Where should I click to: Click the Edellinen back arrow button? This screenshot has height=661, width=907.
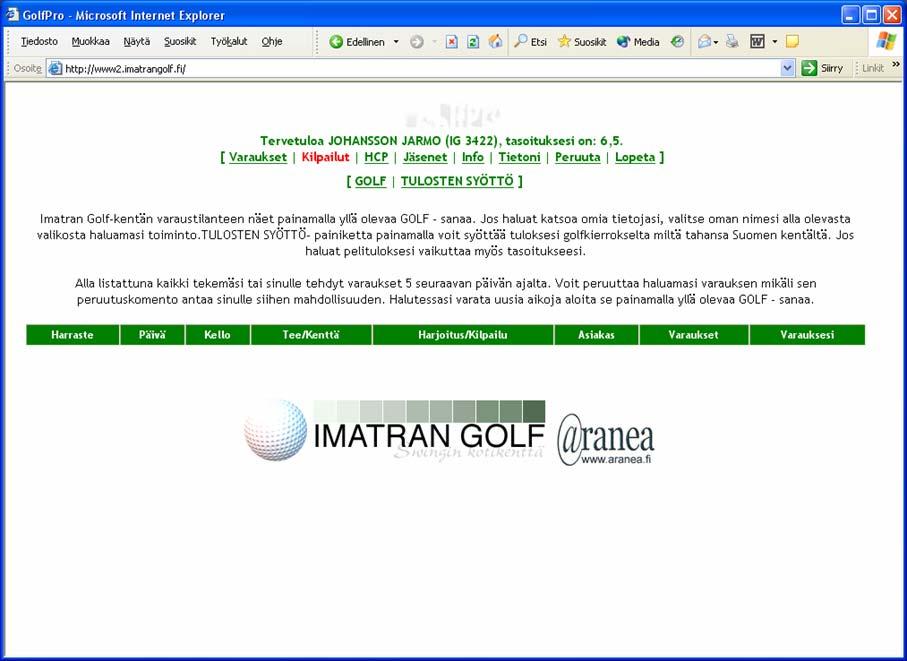point(357,42)
